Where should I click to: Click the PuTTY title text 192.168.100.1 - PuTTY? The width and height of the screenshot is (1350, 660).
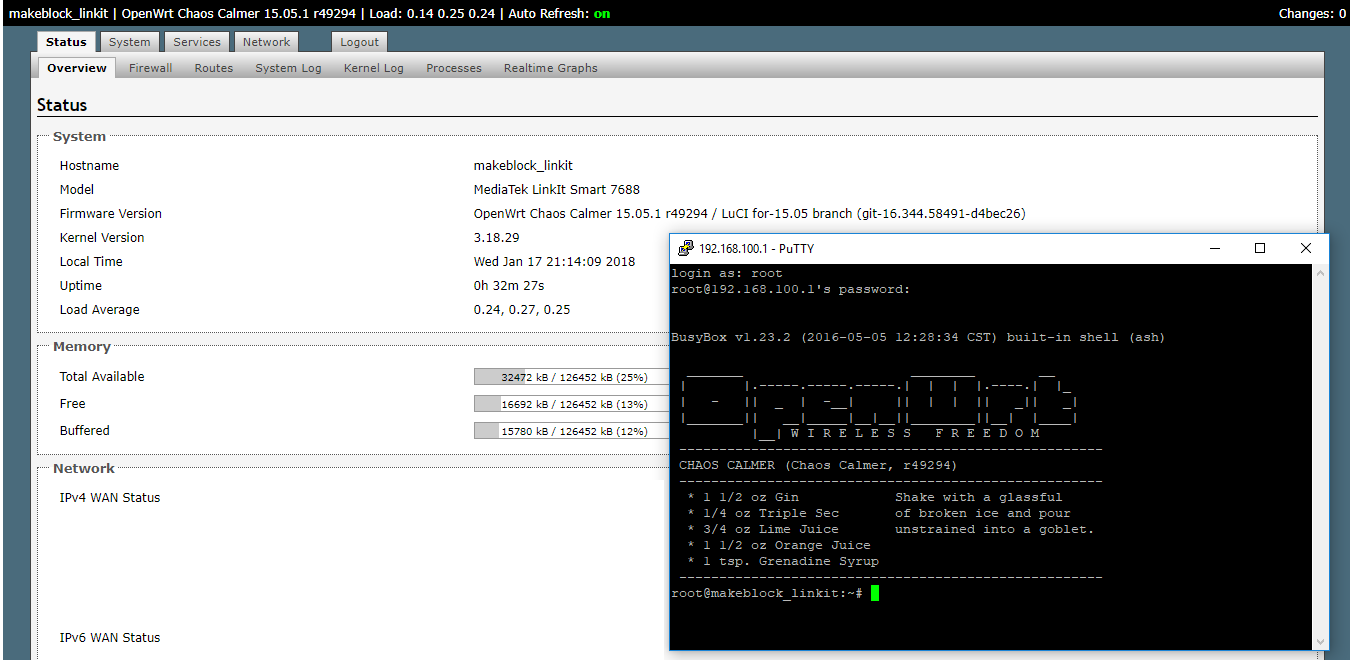(x=757, y=248)
